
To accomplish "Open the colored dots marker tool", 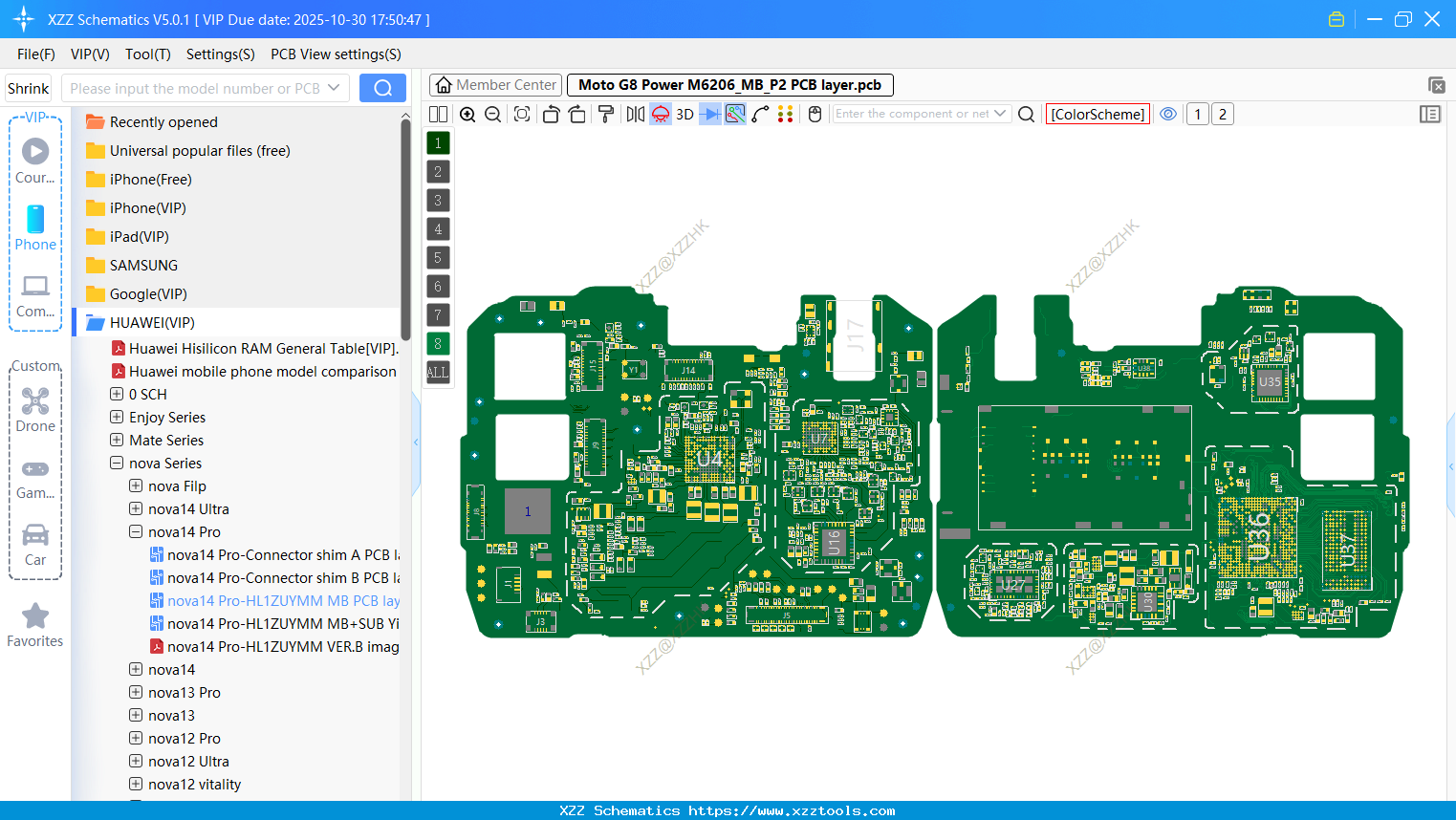I will tap(786, 114).
